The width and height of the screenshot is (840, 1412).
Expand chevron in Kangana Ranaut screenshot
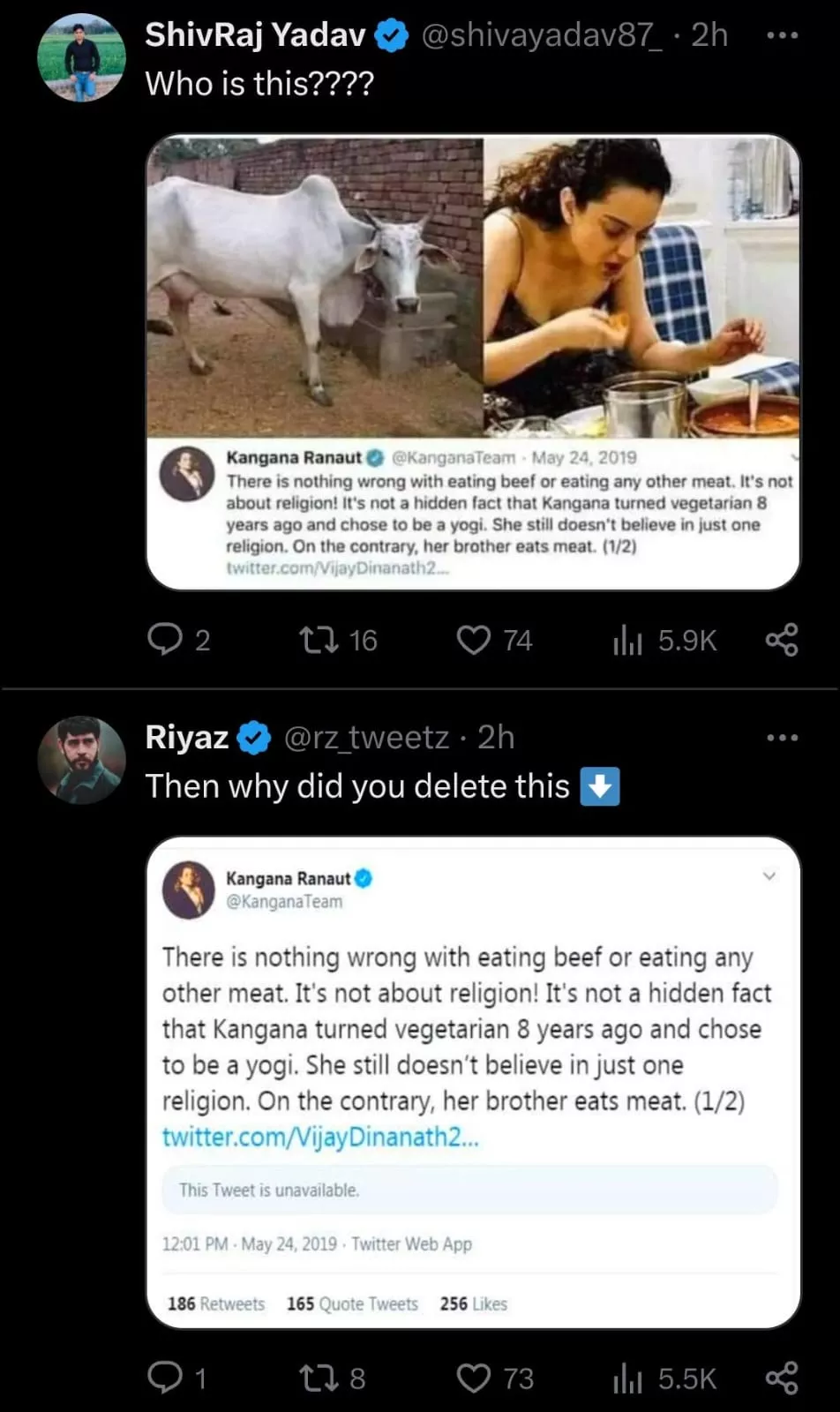[x=769, y=875]
